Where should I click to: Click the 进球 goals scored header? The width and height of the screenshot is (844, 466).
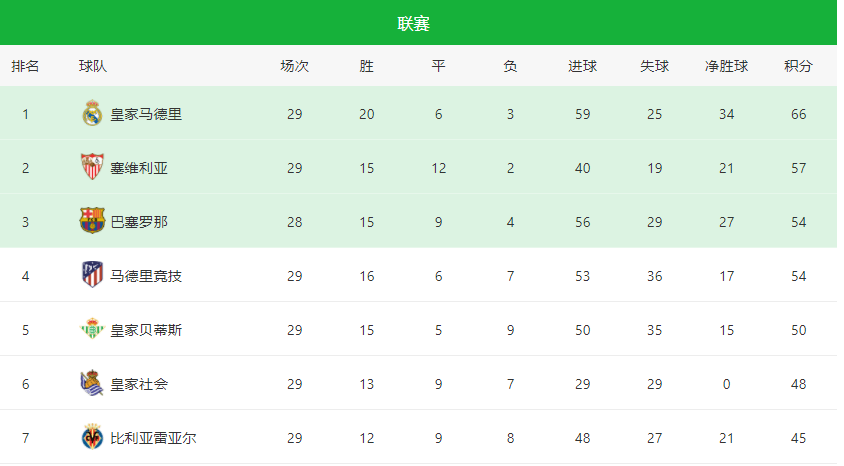(582, 66)
